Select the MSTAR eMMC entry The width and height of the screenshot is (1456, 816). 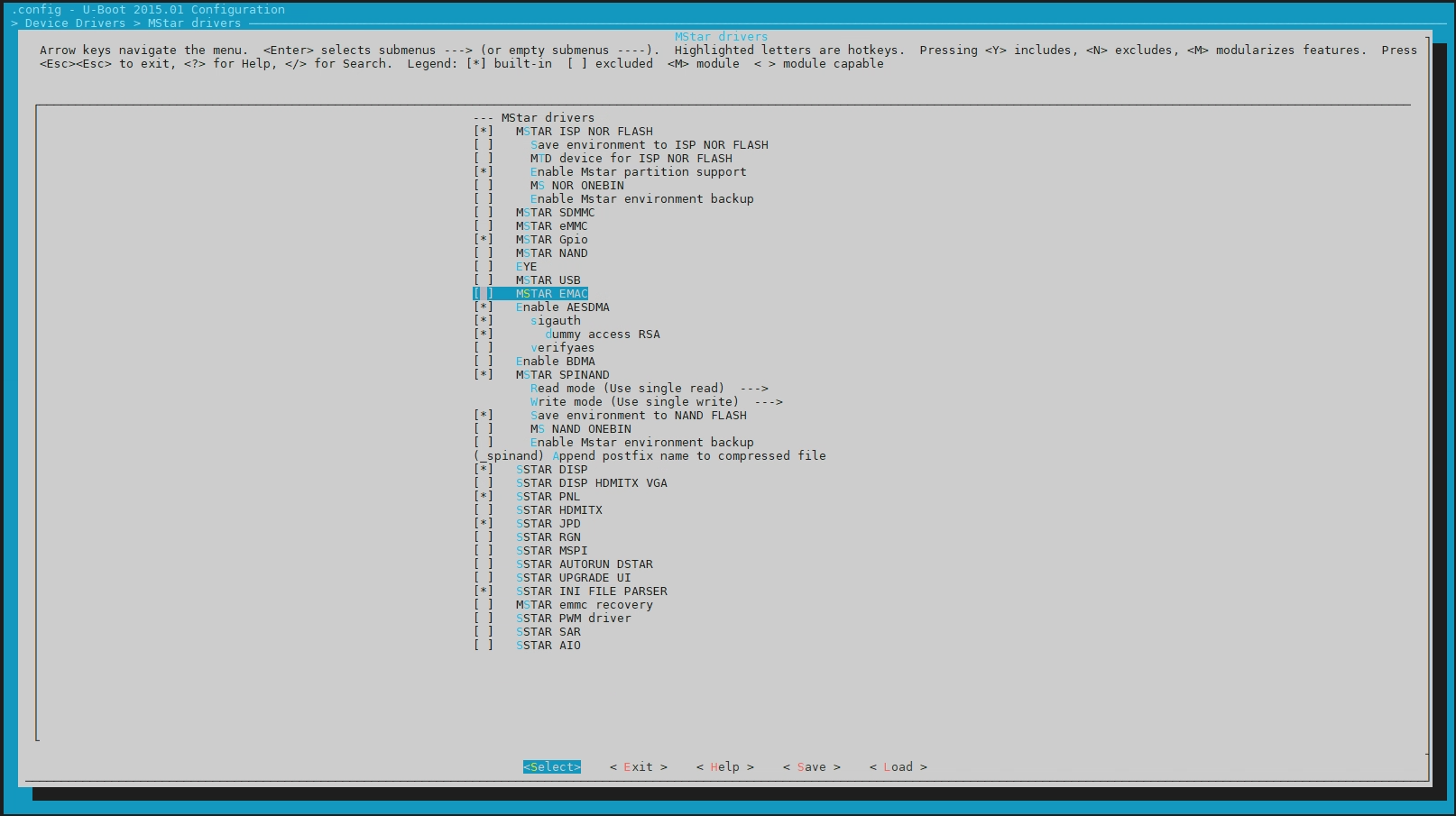pyautogui.click(x=530, y=226)
